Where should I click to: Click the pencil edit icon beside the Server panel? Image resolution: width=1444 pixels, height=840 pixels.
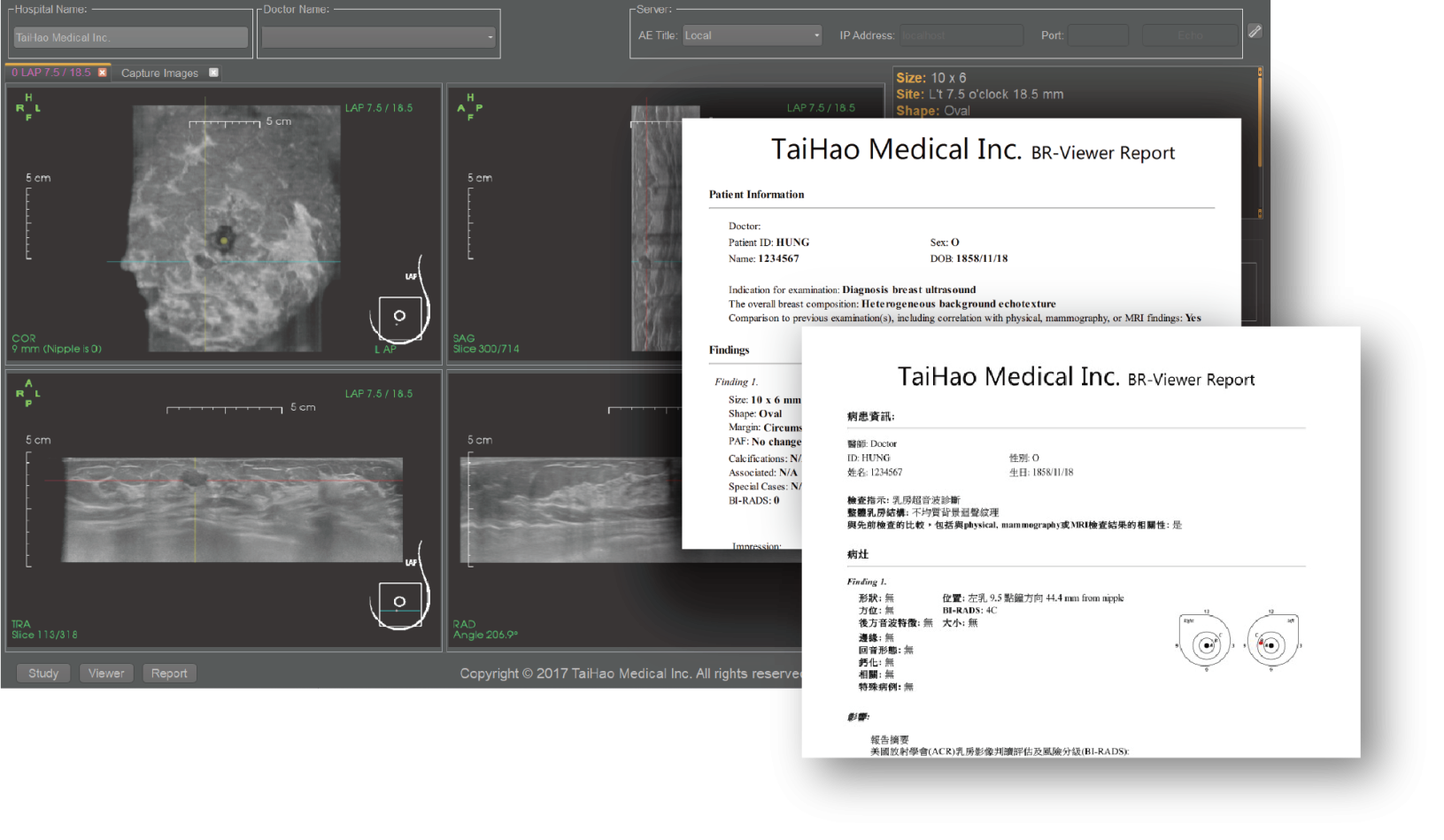click(x=1255, y=32)
